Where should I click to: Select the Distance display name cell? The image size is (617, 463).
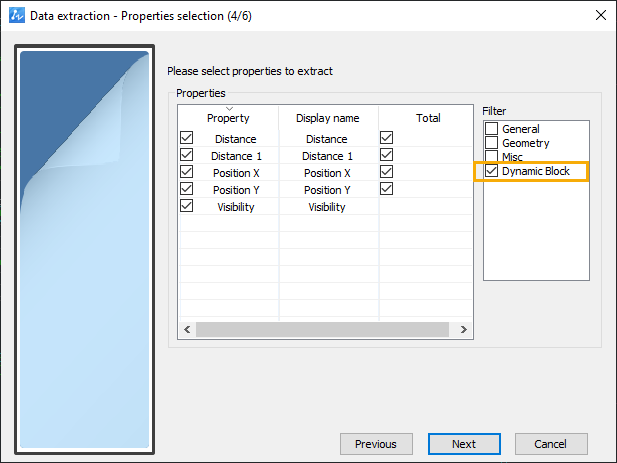pos(327,139)
